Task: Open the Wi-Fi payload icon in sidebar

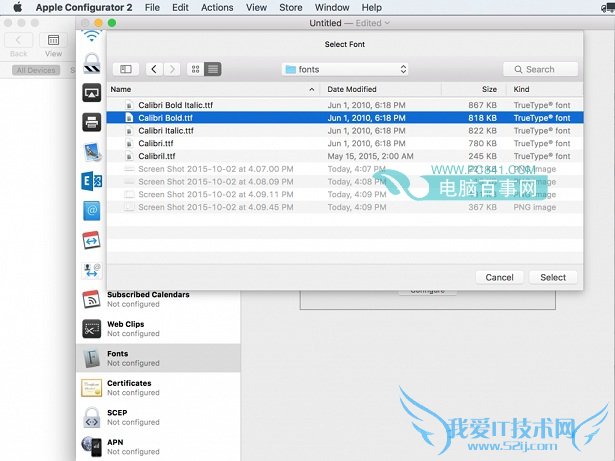Action: click(x=92, y=36)
